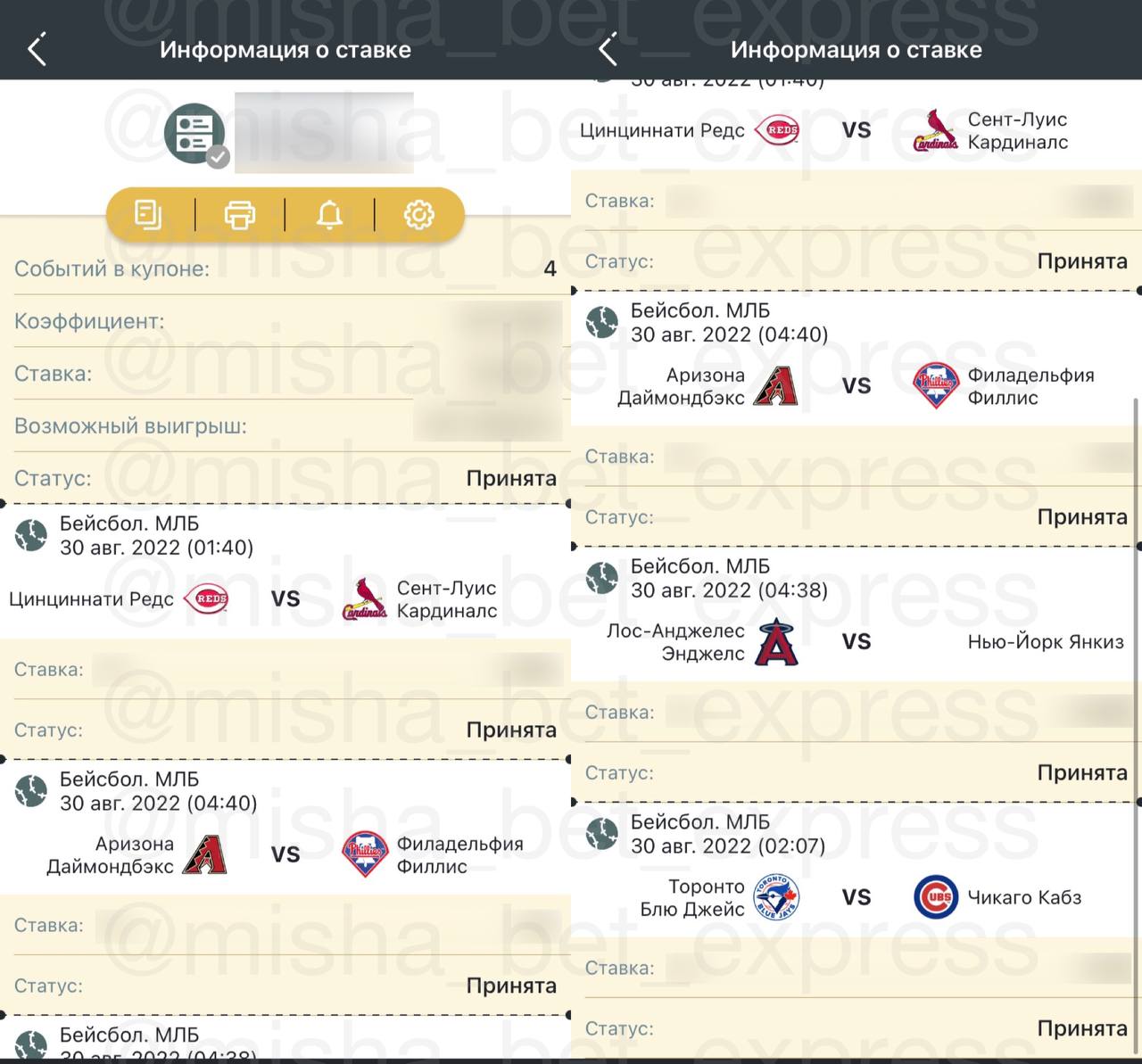Tap date '30 авг. 2022 (04:38)' in right panel
The image size is (1142, 1064).
[x=729, y=590]
